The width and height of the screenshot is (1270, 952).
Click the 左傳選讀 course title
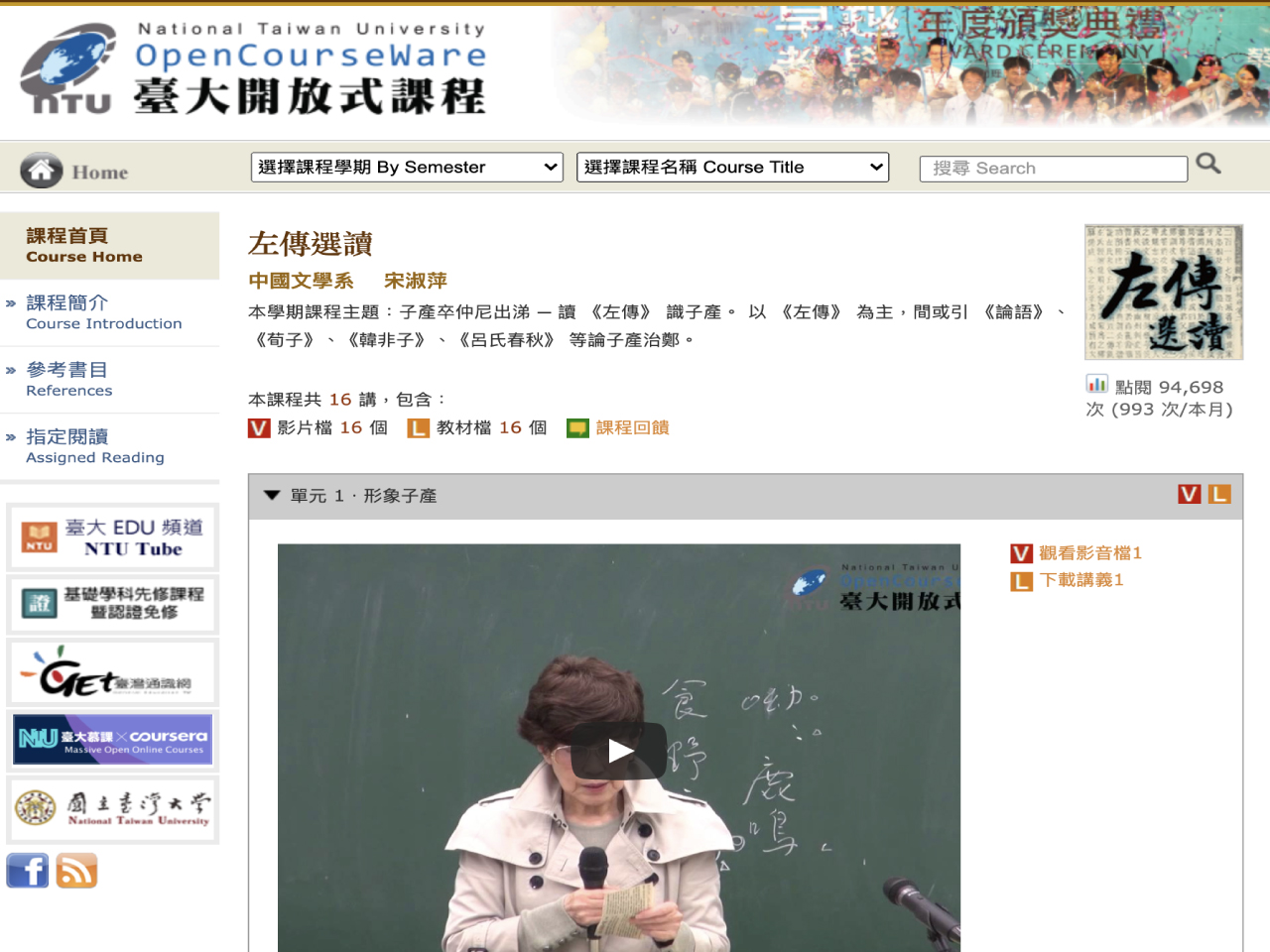point(311,244)
